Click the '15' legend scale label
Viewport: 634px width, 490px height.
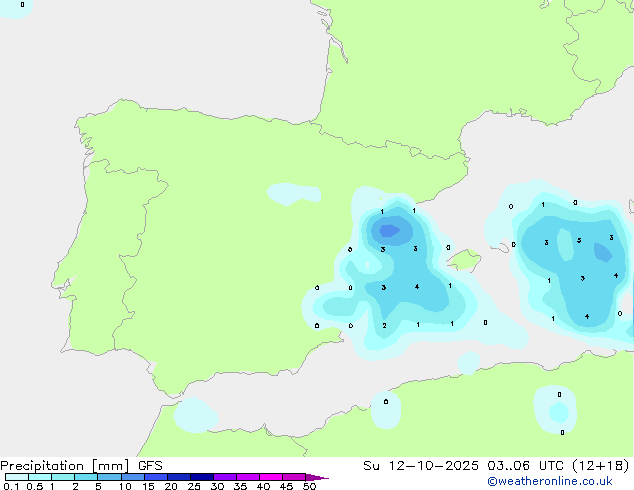point(148,486)
